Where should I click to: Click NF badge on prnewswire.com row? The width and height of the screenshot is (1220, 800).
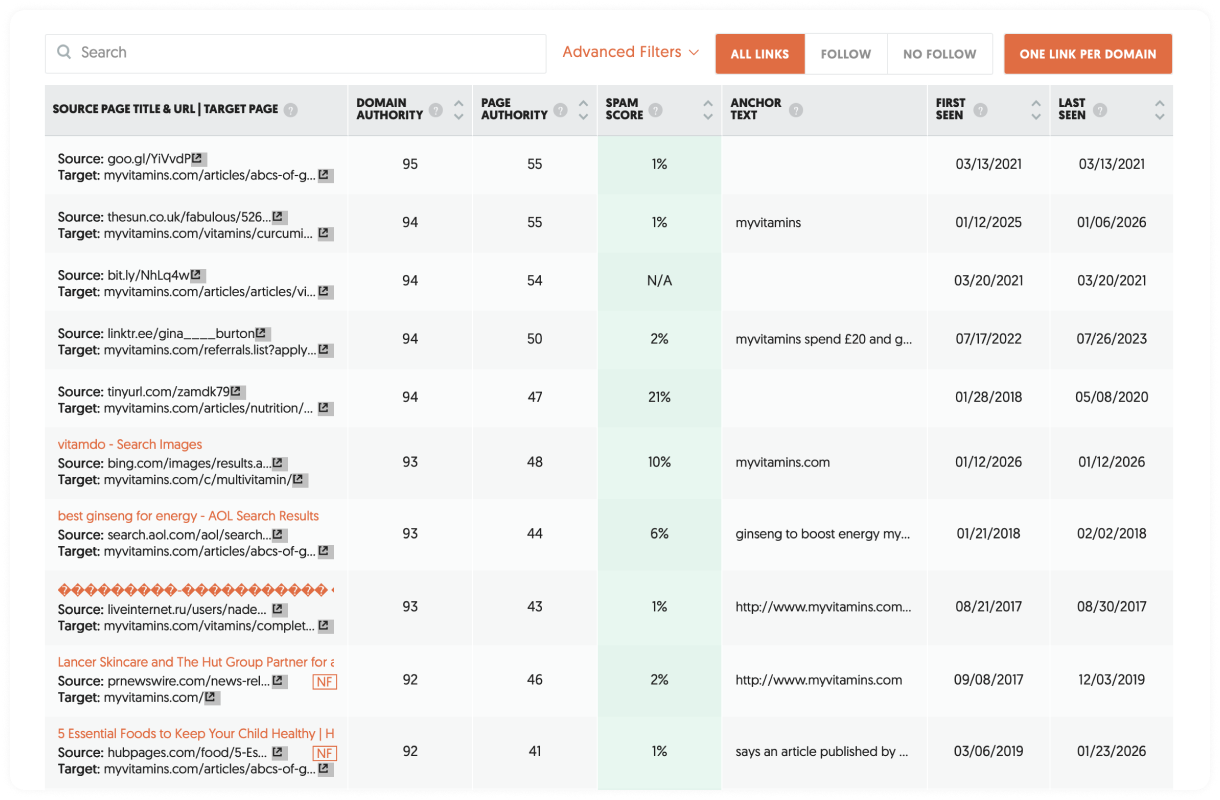pos(324,682)
